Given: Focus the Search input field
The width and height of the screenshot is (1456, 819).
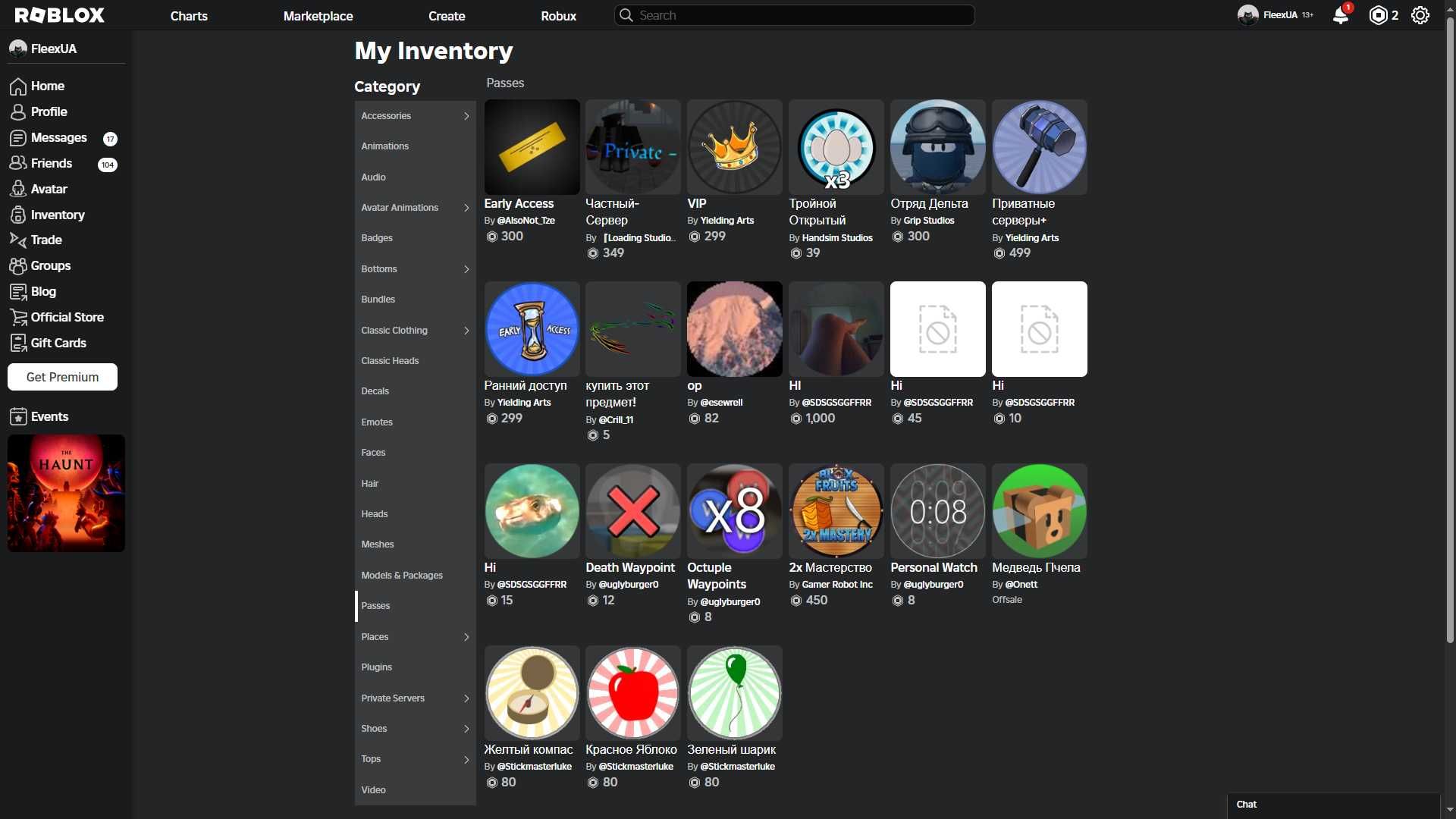Looking at the screenshot, I should click(x=795, y=15).
